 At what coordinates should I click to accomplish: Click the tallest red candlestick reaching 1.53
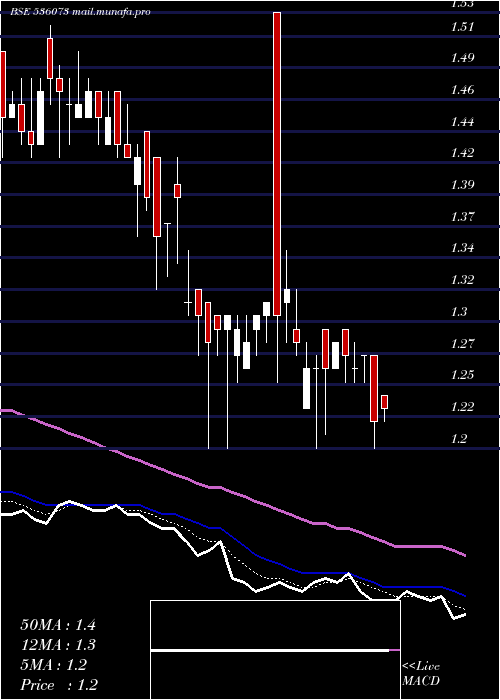(277, 164)
